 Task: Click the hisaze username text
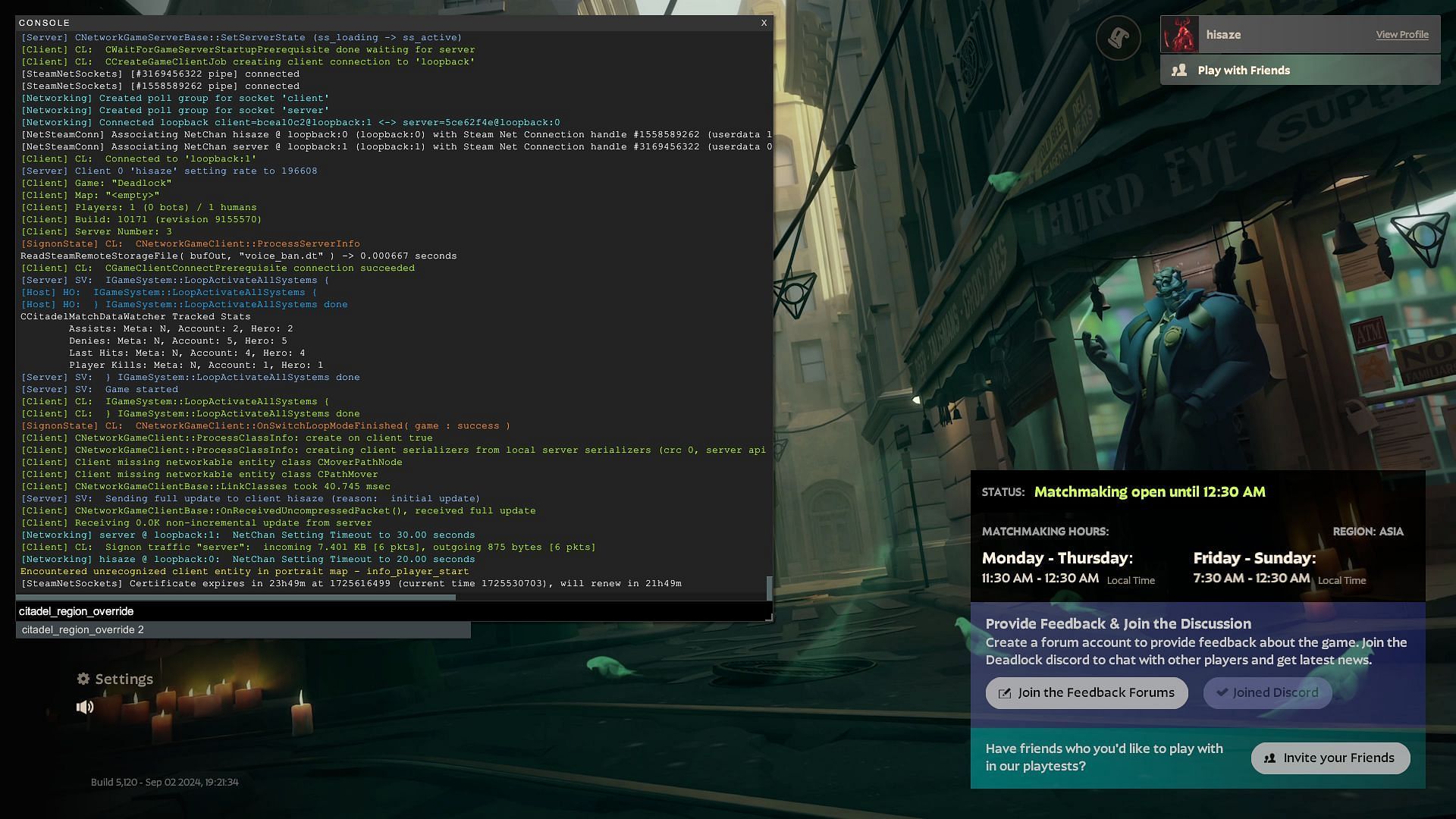pyautogui.click(x=1223, y=35)
